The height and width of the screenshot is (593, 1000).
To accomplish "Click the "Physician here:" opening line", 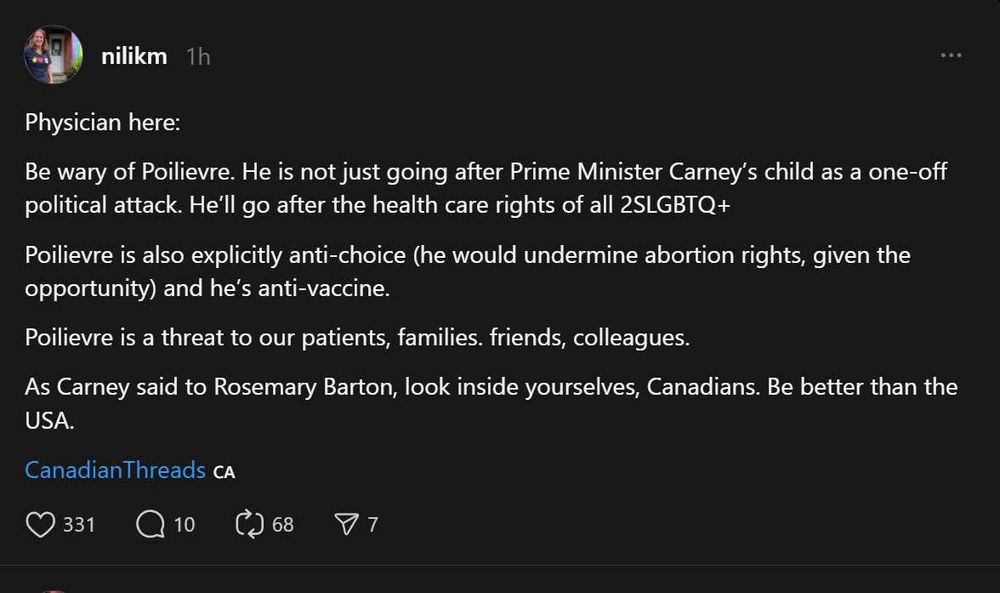I will click(101, 123).
